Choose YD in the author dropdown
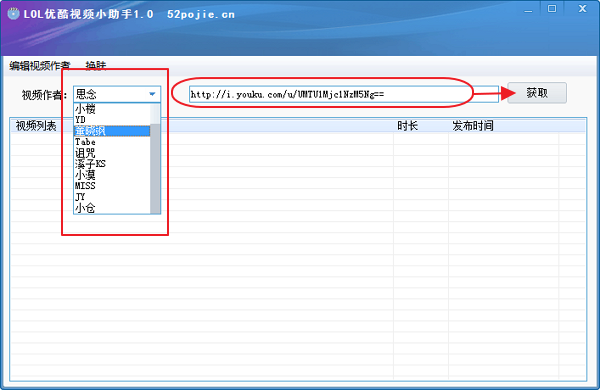Screen dimensions: 600x390 (x=112, y=120)
